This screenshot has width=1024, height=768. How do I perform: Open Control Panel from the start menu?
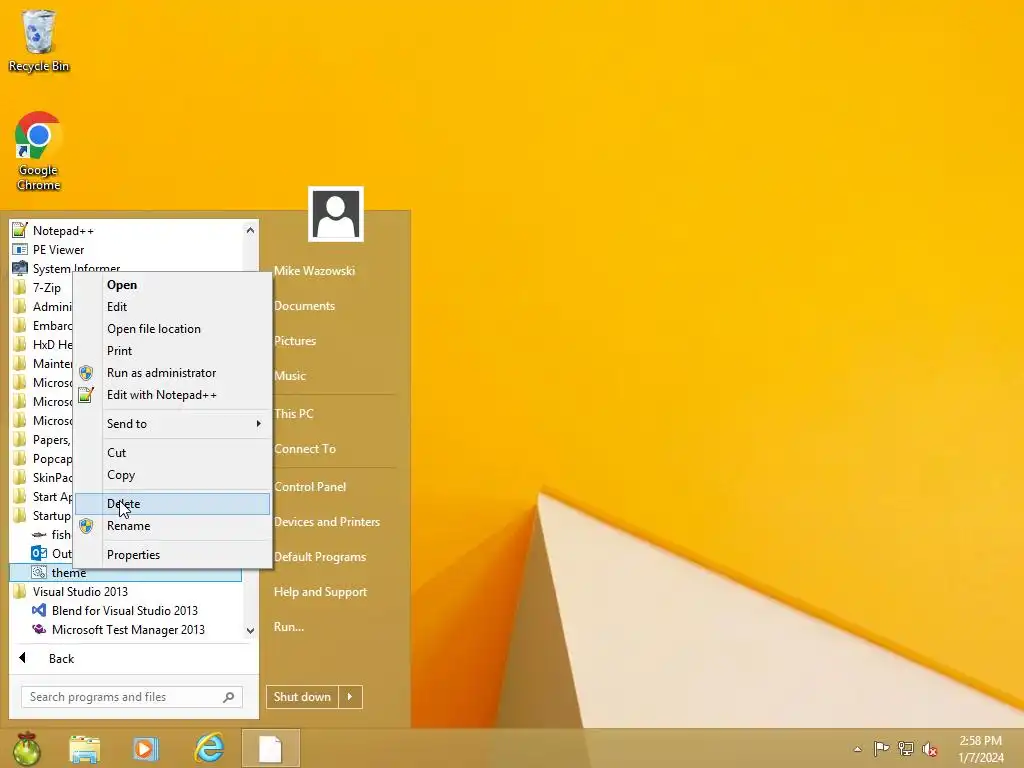pyautogui.click(x=310, y=487)
